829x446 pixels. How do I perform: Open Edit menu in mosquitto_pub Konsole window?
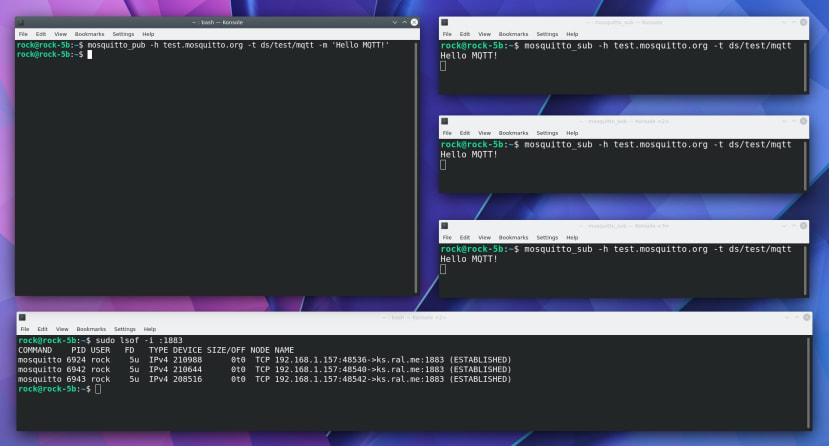pos(41,34)
